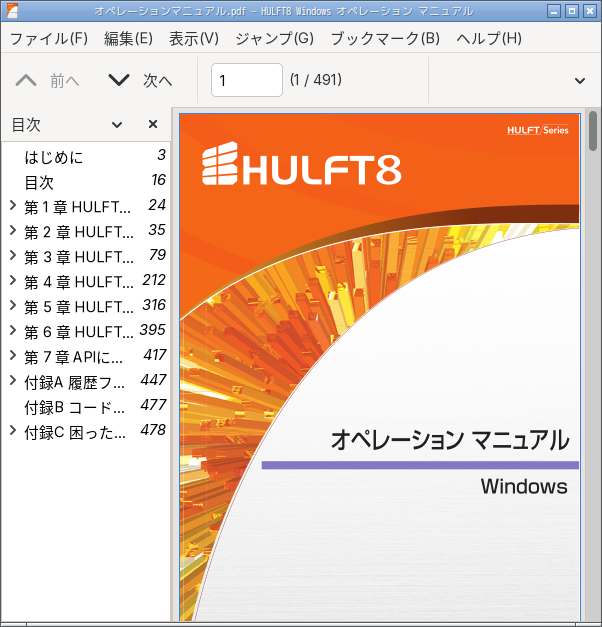This screenshot has height=627, width=602.
Task: Click the page number input field
Action: point(247,80)
